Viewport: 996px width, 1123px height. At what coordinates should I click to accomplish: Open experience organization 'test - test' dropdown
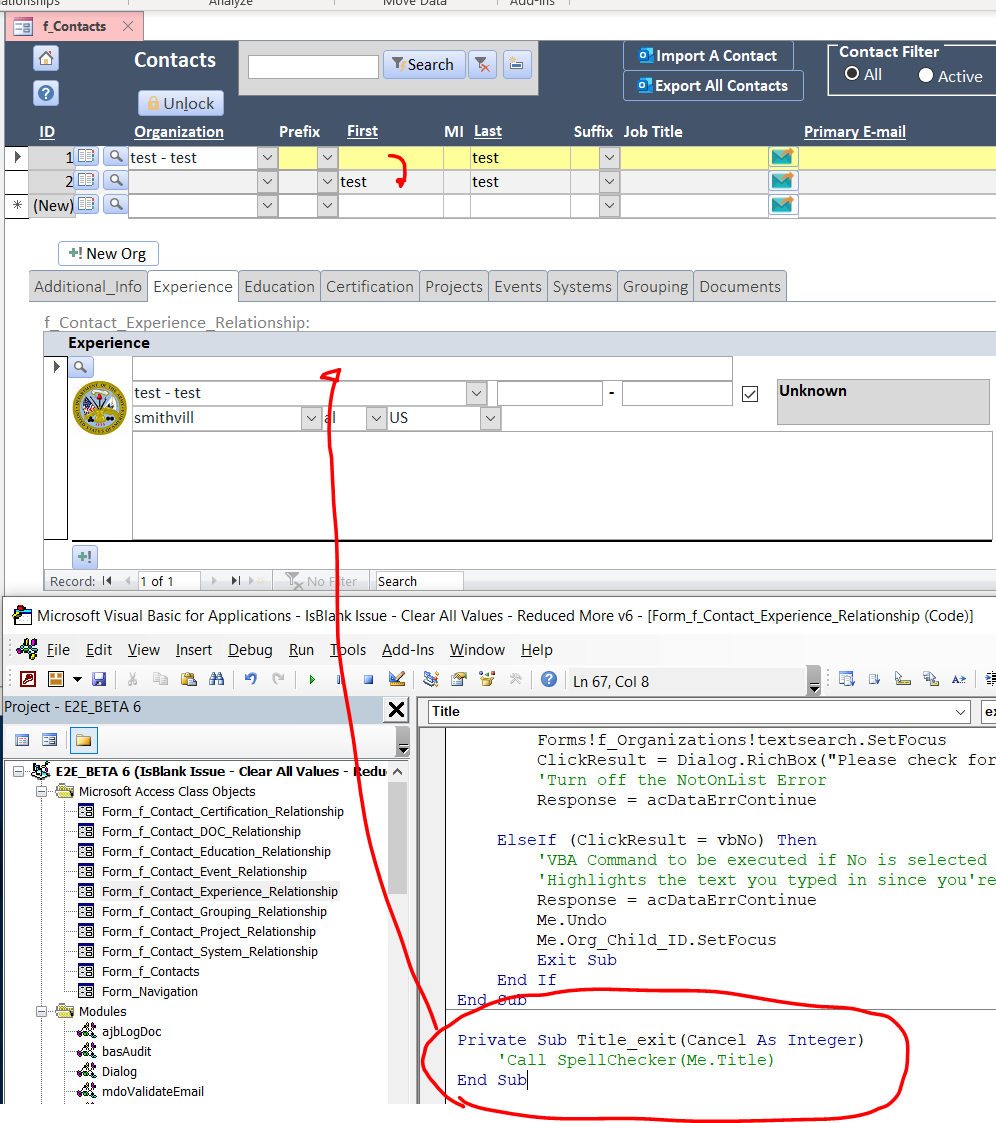[x=476, y=393]
